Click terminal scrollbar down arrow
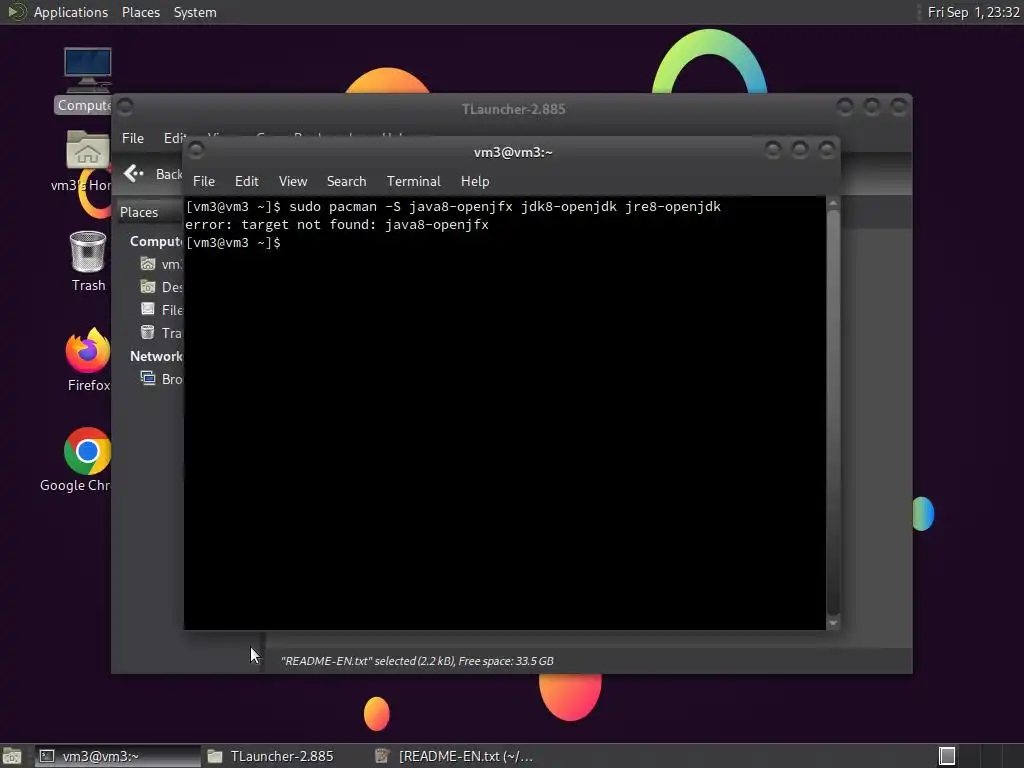Image resolution: width=1024 pixels, height=768 pixels. tap(833, 623)
